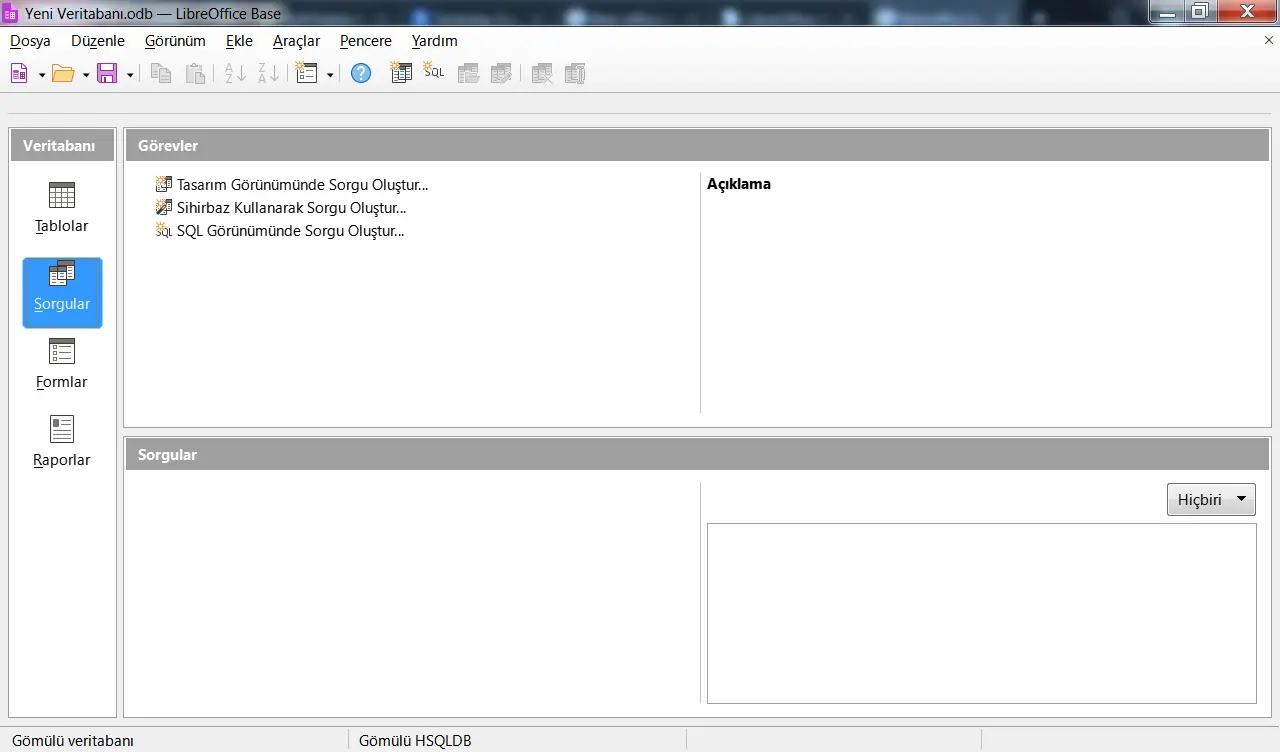
Task: Click the empty preview box below Hiçbiri
Action: coord(982,613)
